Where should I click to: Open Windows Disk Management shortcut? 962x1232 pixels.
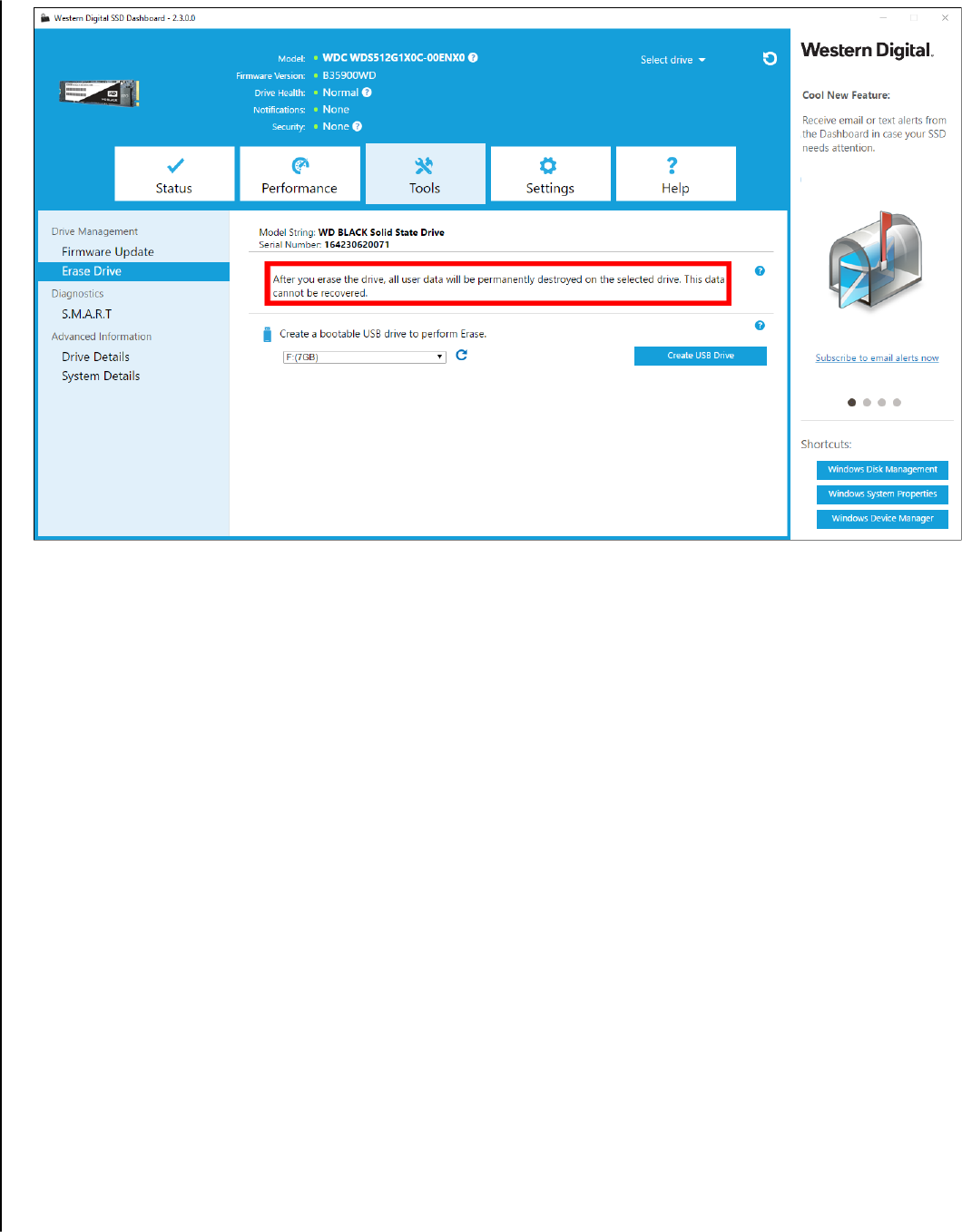[x=882, y=470]
